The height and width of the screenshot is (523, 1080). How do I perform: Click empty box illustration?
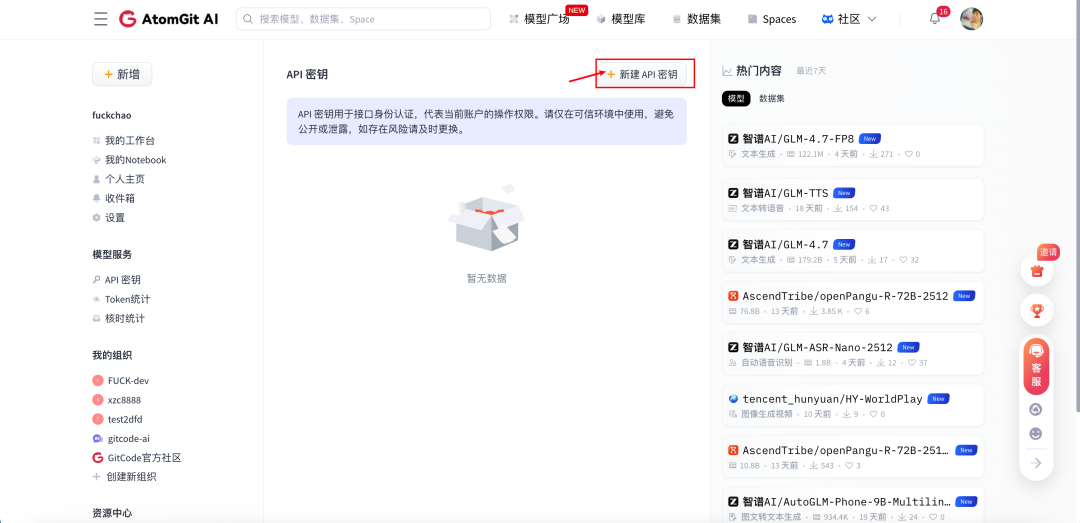pos(487,220)
